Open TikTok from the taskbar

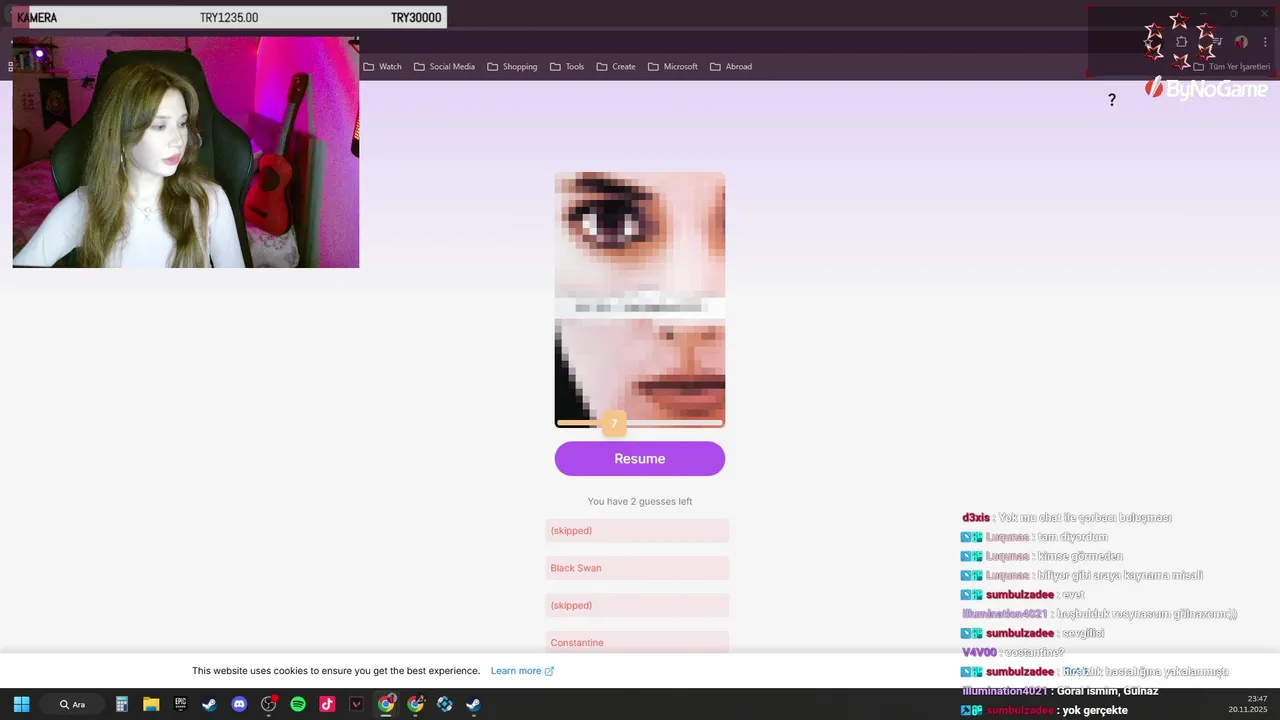[x=327, y=704]
